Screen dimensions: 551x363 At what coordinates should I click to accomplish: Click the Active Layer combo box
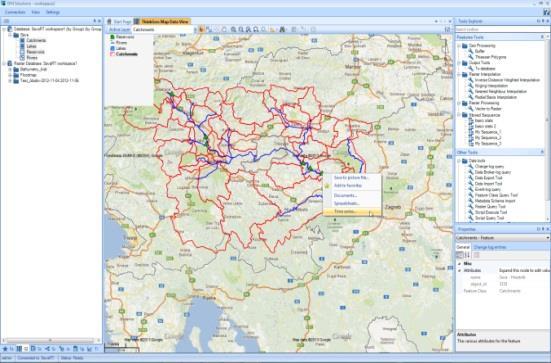click(x=163, y=30)
